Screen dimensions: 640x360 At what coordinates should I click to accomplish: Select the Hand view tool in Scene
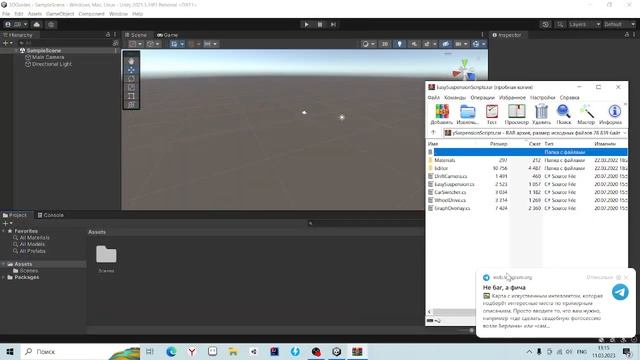[131, 61]
